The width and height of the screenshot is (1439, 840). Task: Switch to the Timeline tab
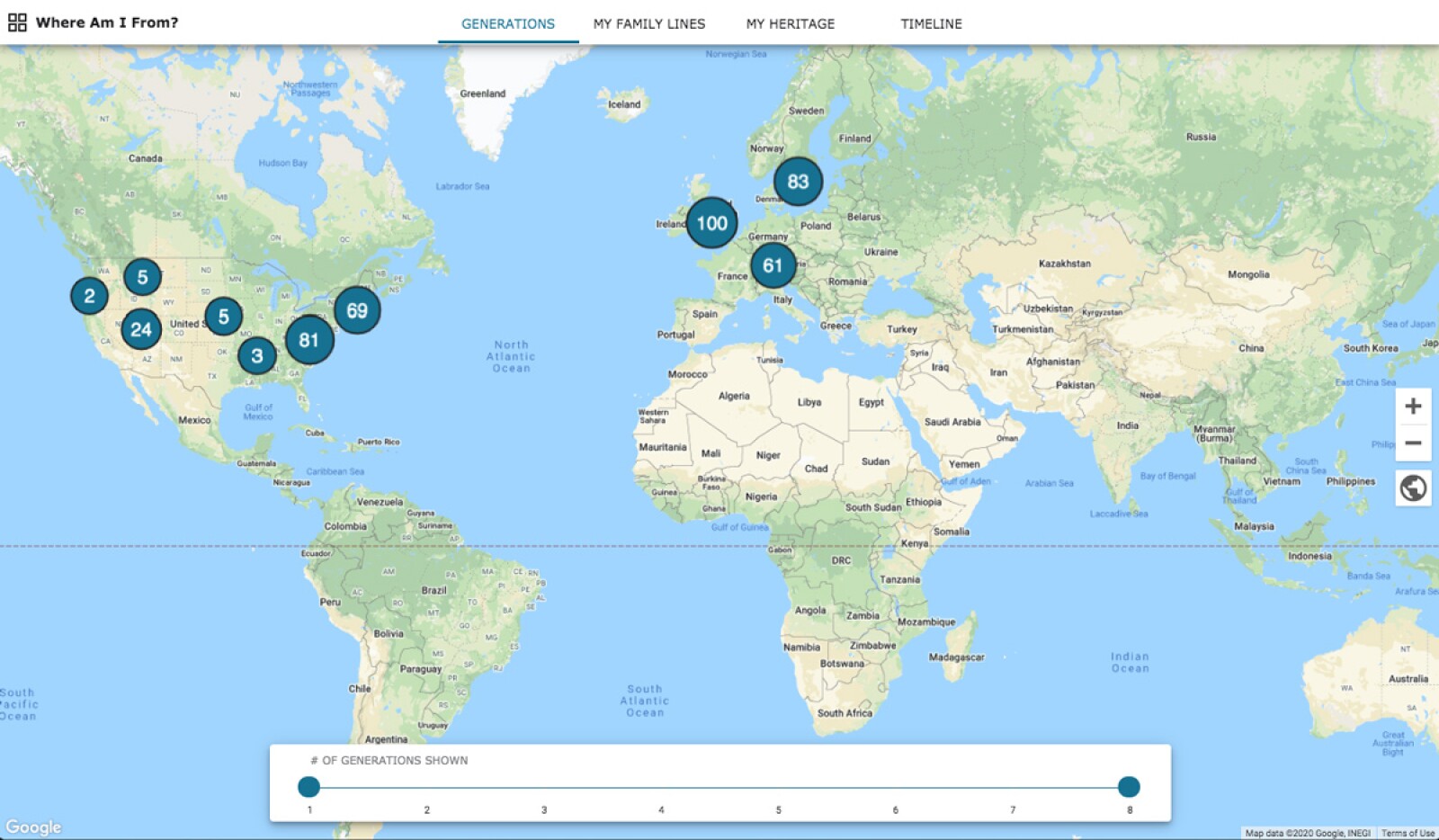coord(931,24)
